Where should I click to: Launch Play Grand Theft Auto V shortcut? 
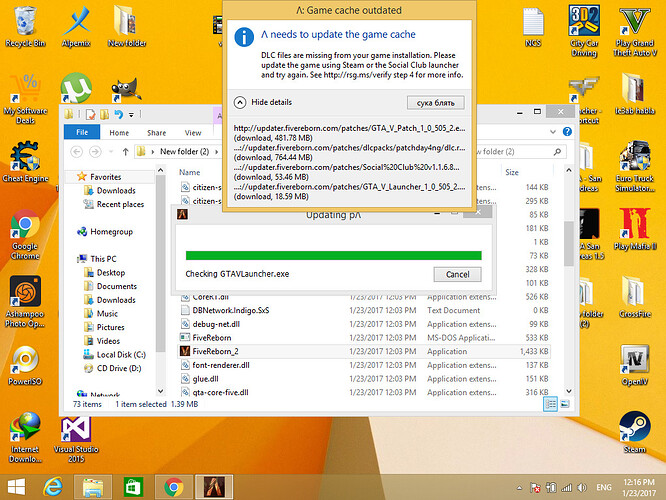coord(635,31)
